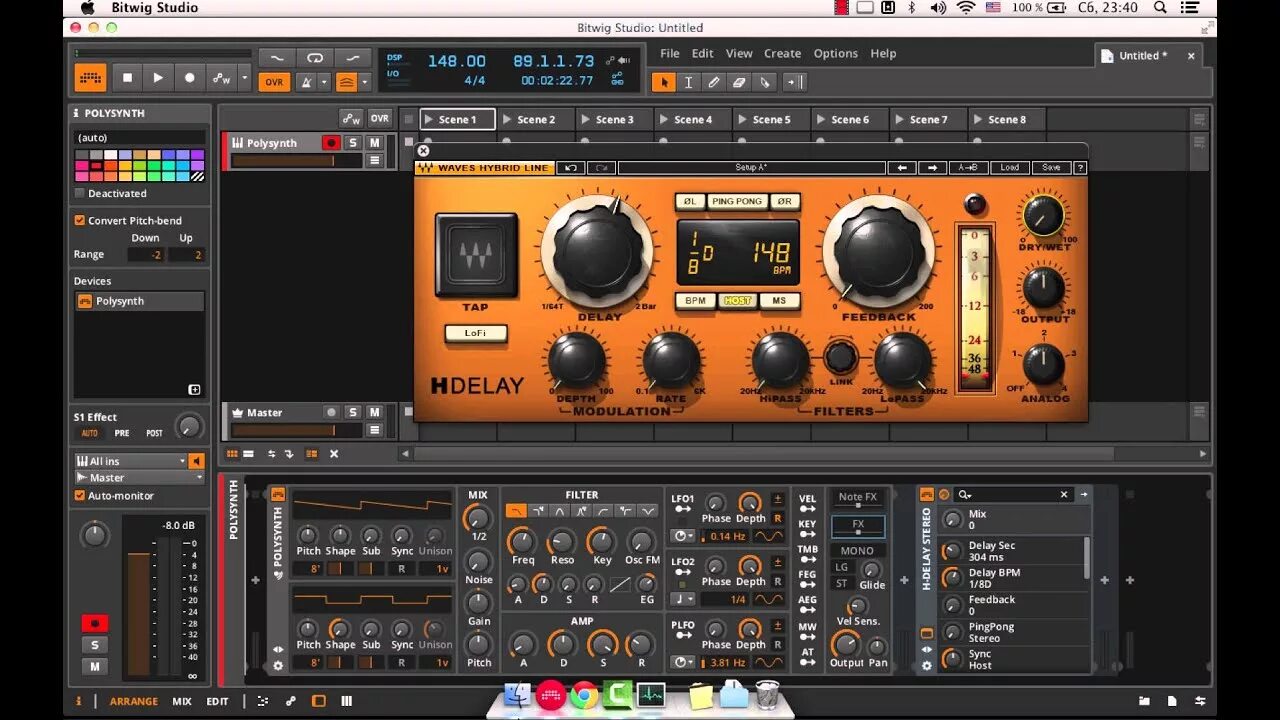Solo the Polysynth track
Screen dimensions: 1280x720
pyautogui.click(x=353, y=143)
